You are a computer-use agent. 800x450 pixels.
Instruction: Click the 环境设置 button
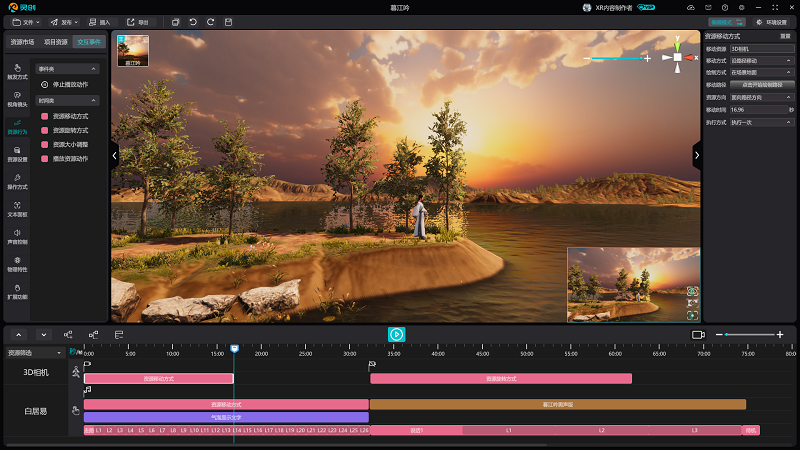tap(772, 21)
